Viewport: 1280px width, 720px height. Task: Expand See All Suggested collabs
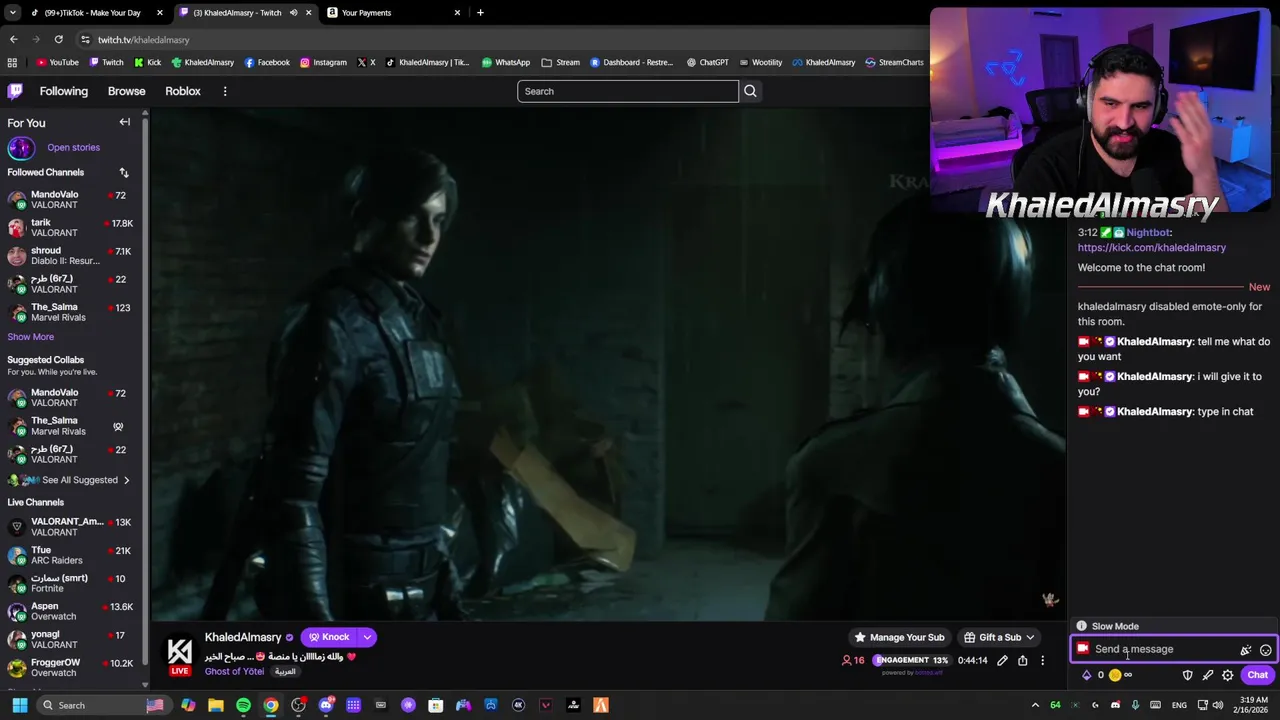[80, 480]
